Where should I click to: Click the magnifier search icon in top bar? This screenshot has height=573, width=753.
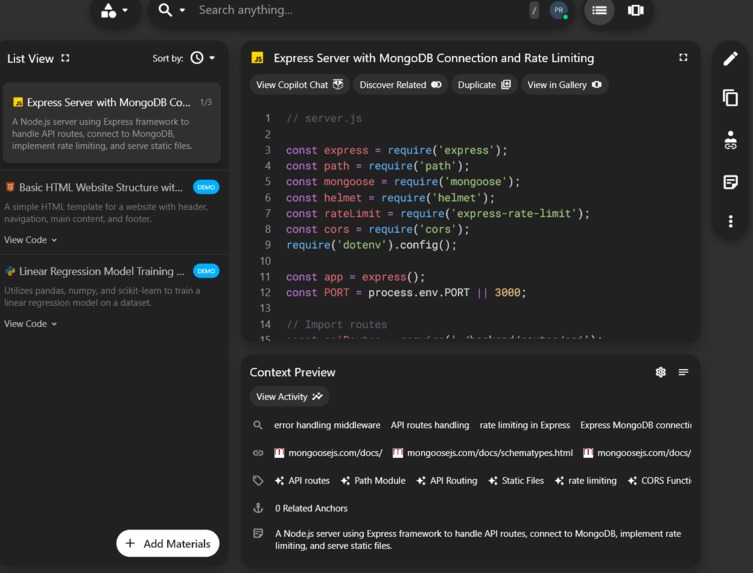click(165, 10)
